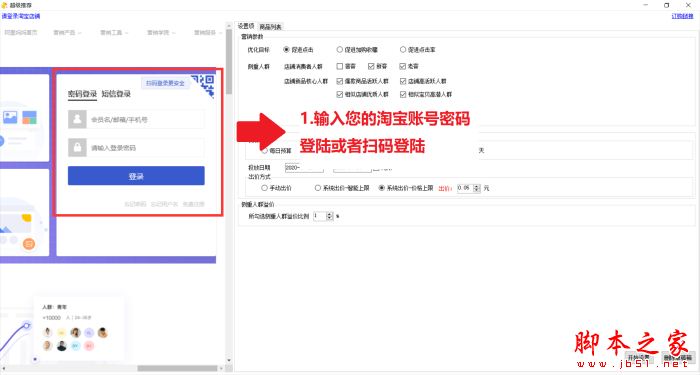
Task: Click the browser pane scroll-down arrow
Action: click(x=229, y=360)
